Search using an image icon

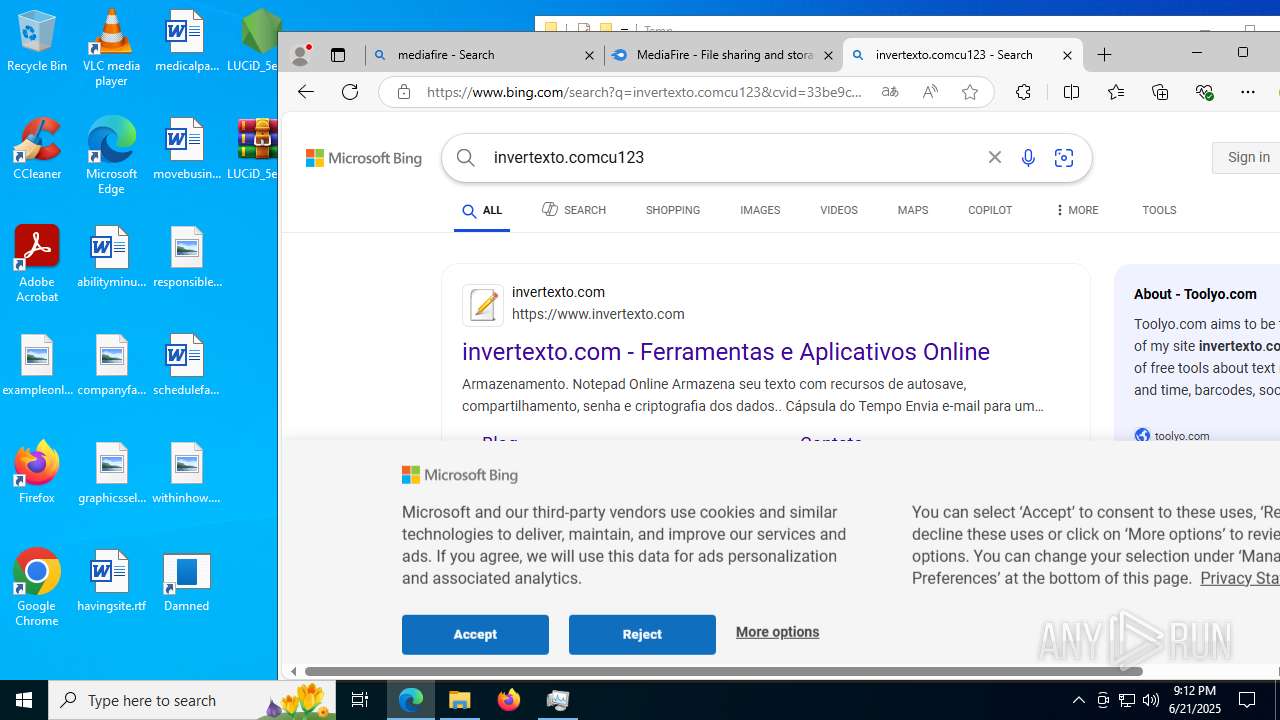1064,158
